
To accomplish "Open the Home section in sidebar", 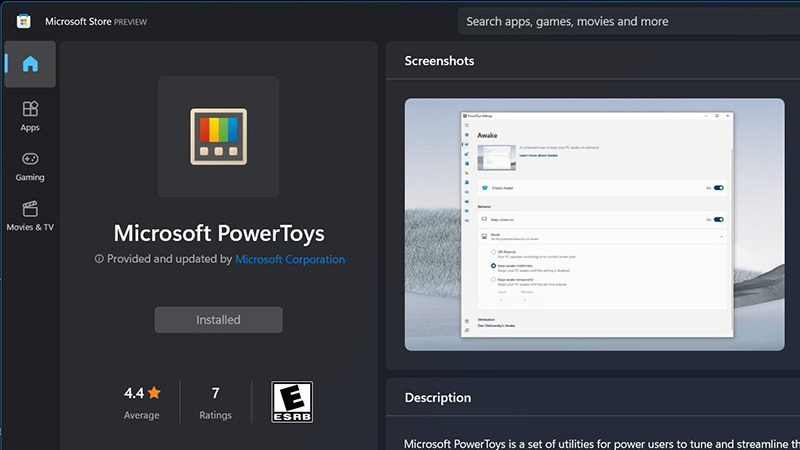I will [30, 64].
